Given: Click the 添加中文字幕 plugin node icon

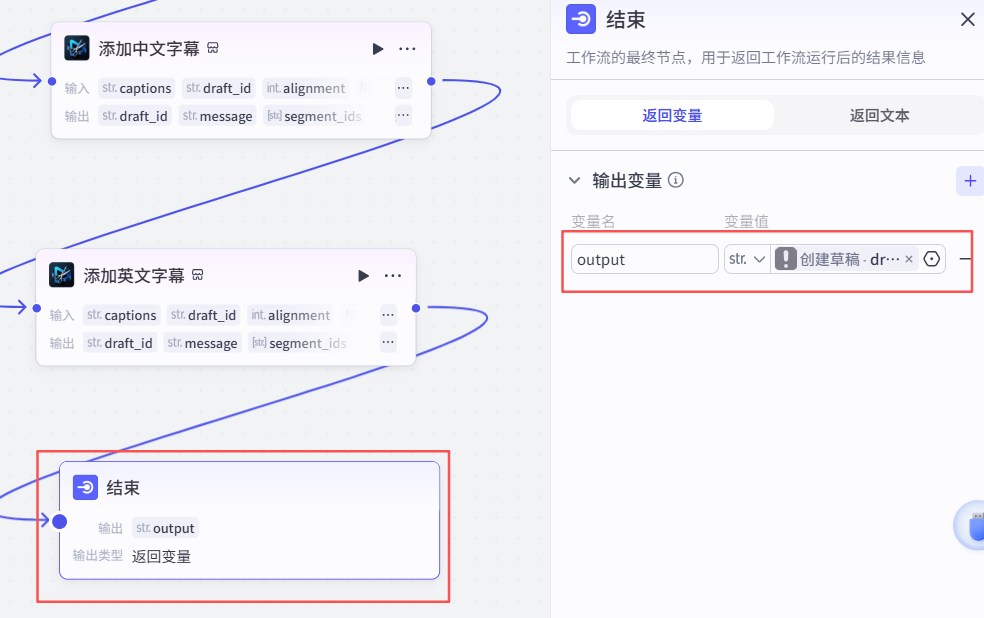Looking at the screenshot, I should (79, 47).
